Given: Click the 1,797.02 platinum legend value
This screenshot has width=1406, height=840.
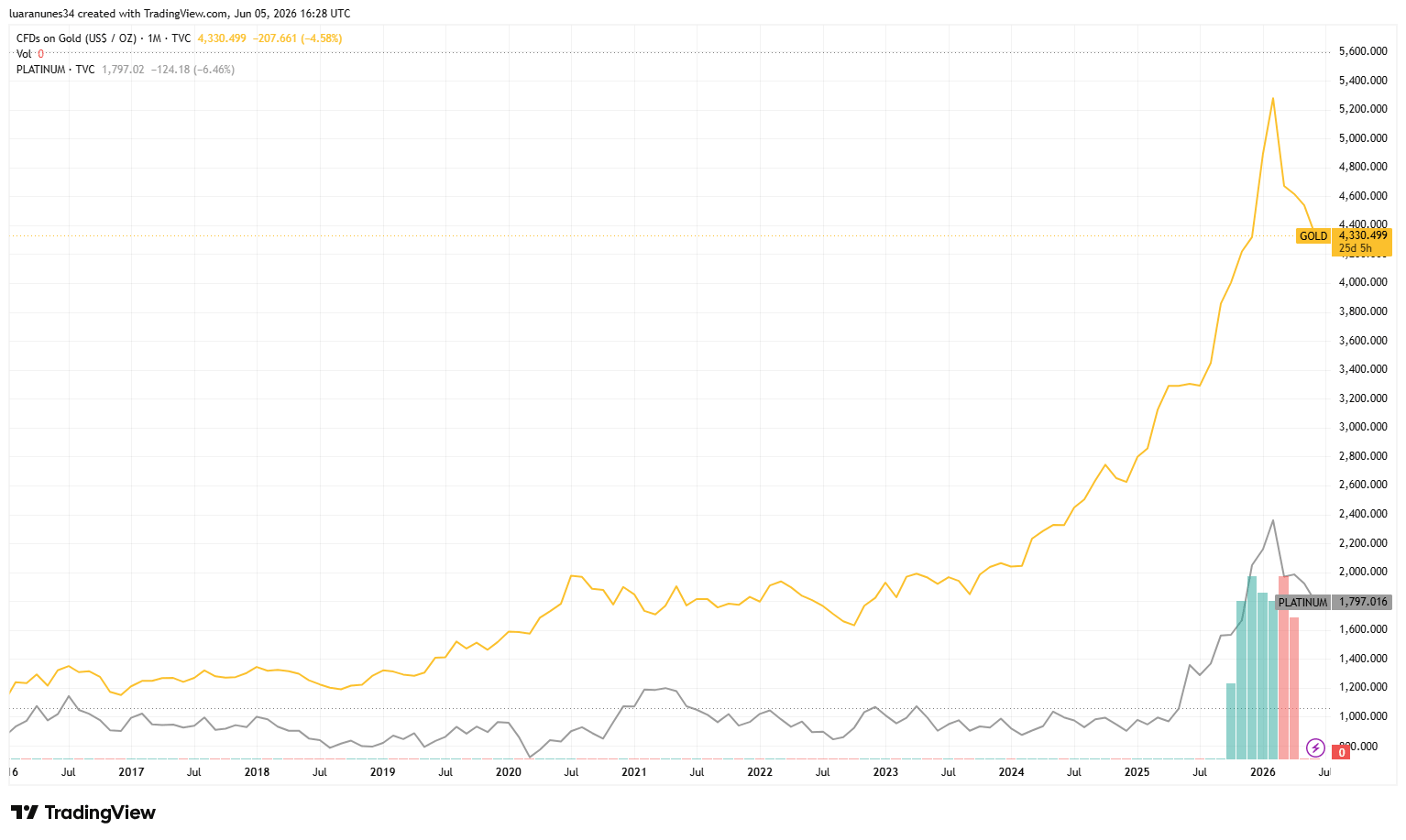Looking at the screenshot, I should click(x=123, y=70).
